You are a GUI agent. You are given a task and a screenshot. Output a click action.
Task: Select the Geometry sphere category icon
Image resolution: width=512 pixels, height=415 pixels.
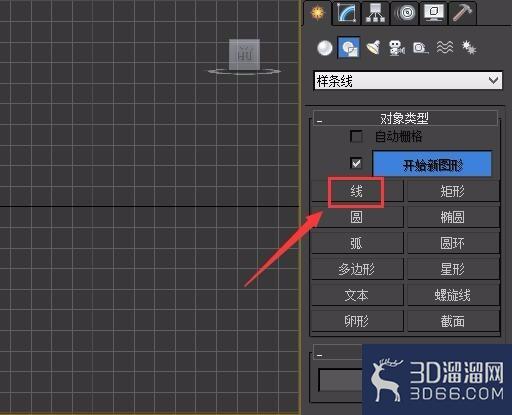(x=325, y=48)
